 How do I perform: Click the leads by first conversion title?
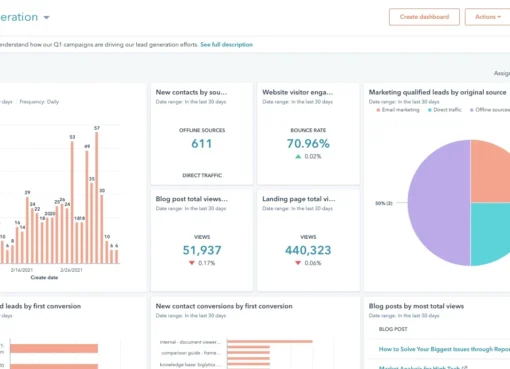40,306
